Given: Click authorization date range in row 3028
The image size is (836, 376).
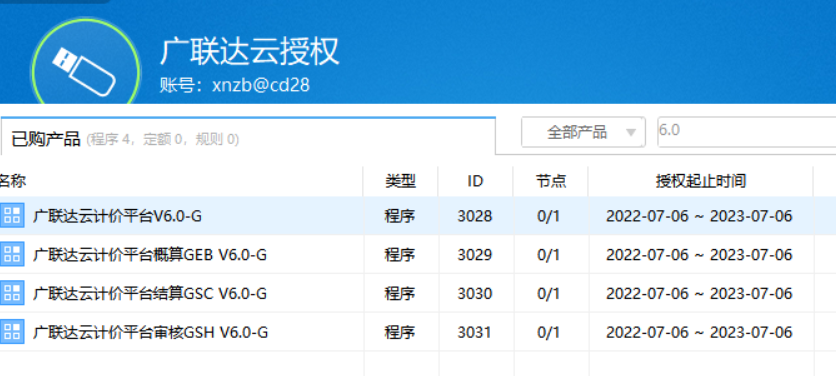Looking at the screenshot, I should coord(700,216).
